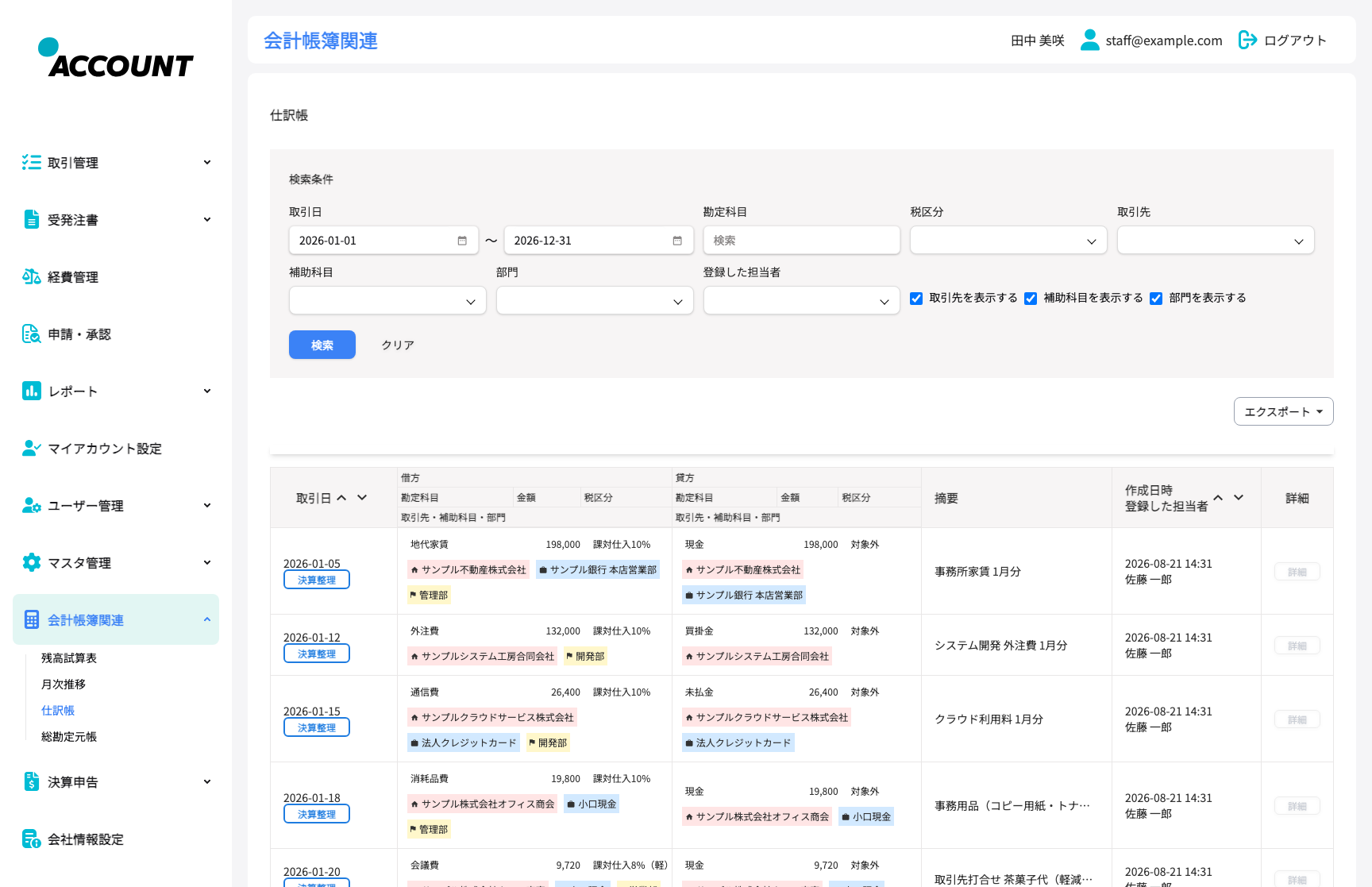Click the 会計帳簿関連 calculator icon
Viewport: 1372px width, 887px height.
pyautogui.click(x=32, y=620)
